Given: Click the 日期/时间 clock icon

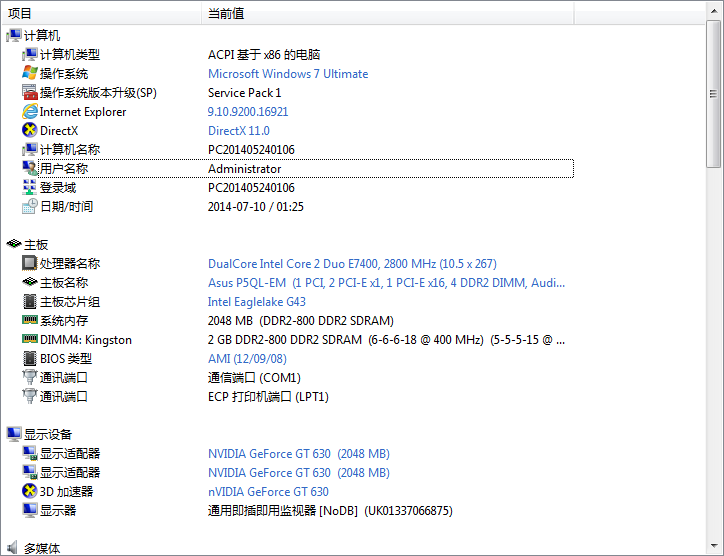Looking at the screenshot, I should point(30,206).
